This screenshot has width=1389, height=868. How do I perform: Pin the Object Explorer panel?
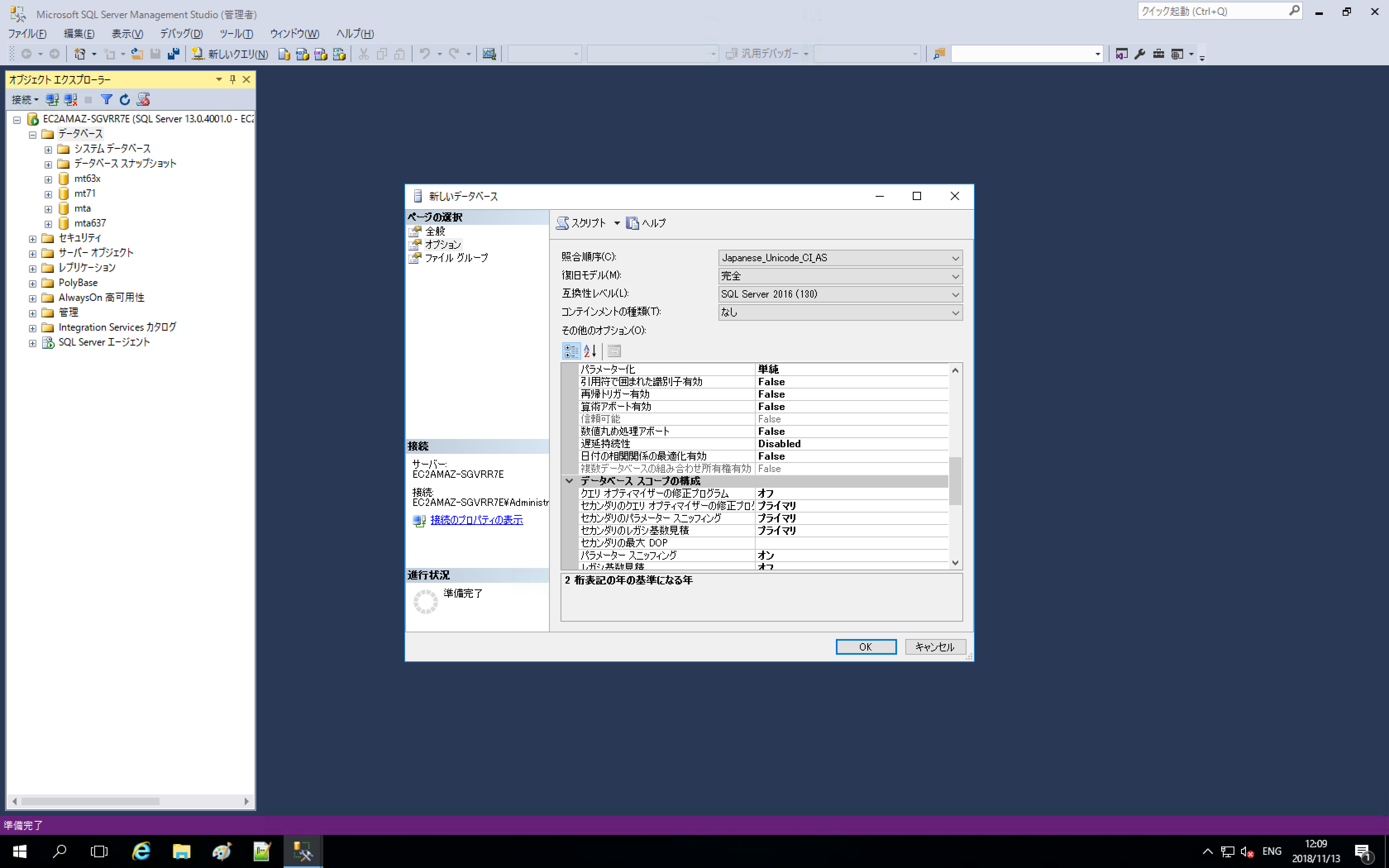232,79
